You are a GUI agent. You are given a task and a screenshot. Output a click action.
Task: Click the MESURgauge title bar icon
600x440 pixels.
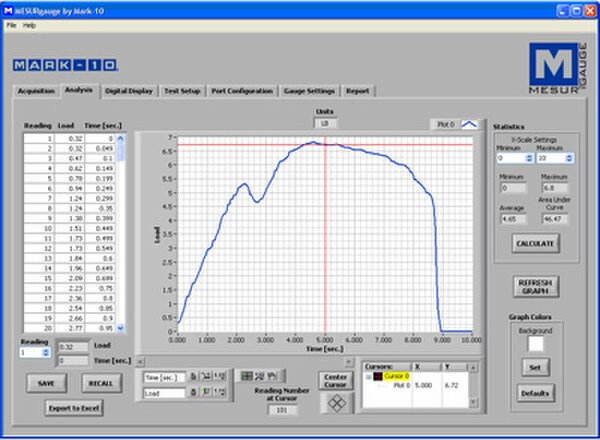8,11
